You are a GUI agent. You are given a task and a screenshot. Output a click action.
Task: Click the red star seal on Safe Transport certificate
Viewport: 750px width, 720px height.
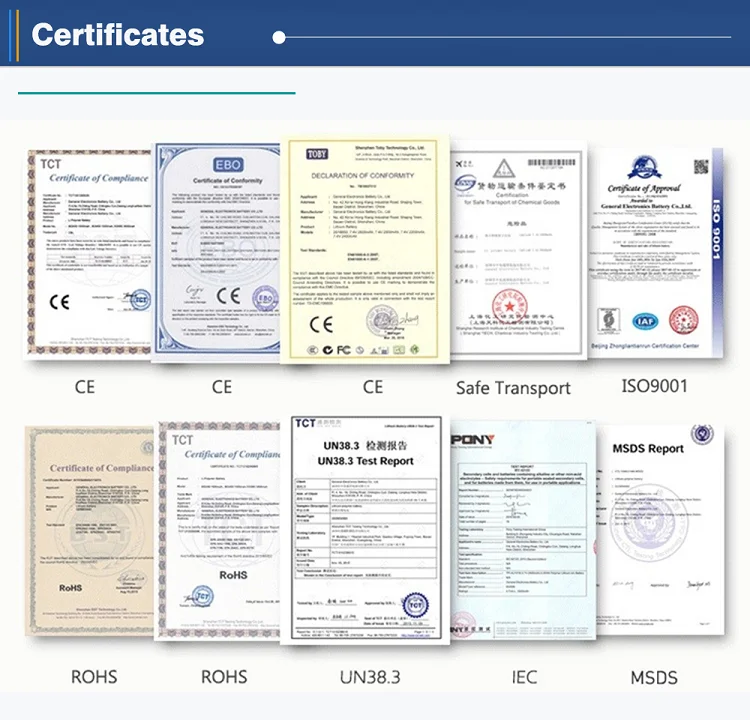click(x=509, y=307)
